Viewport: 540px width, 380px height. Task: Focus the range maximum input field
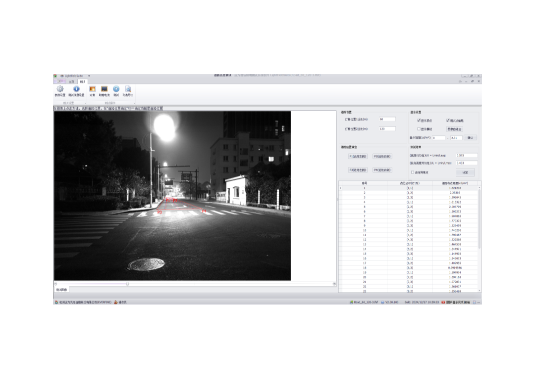coord(456,138)
